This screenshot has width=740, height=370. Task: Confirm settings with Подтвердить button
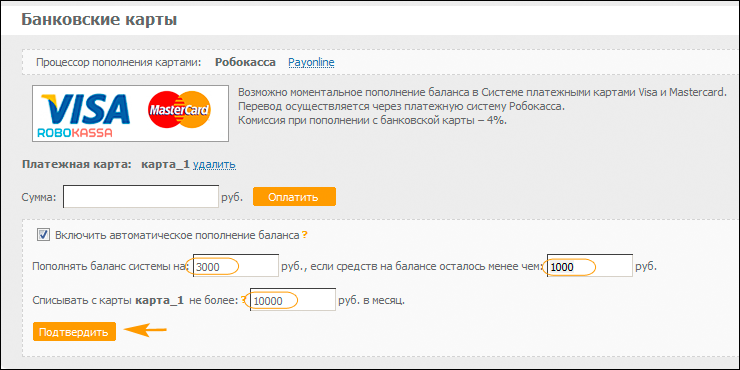pyautogui.click(x=74, y=332)
